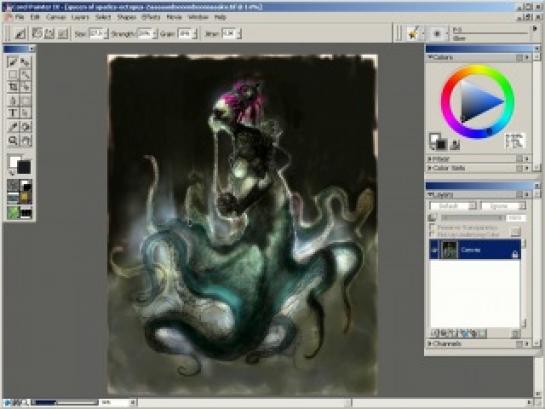The height and width of the screenshot is (409, 545).
Task: Open the Layers palette flyout menu arrow
Action: (527, 195)
